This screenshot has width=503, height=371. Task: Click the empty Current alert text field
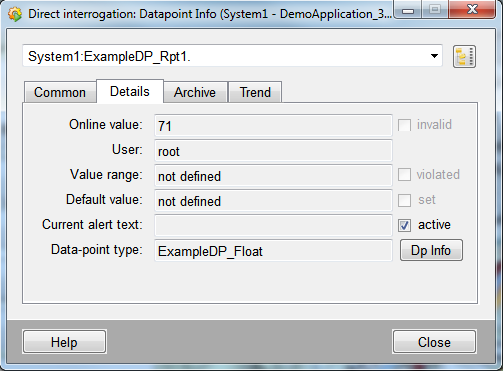pos(273,226)
